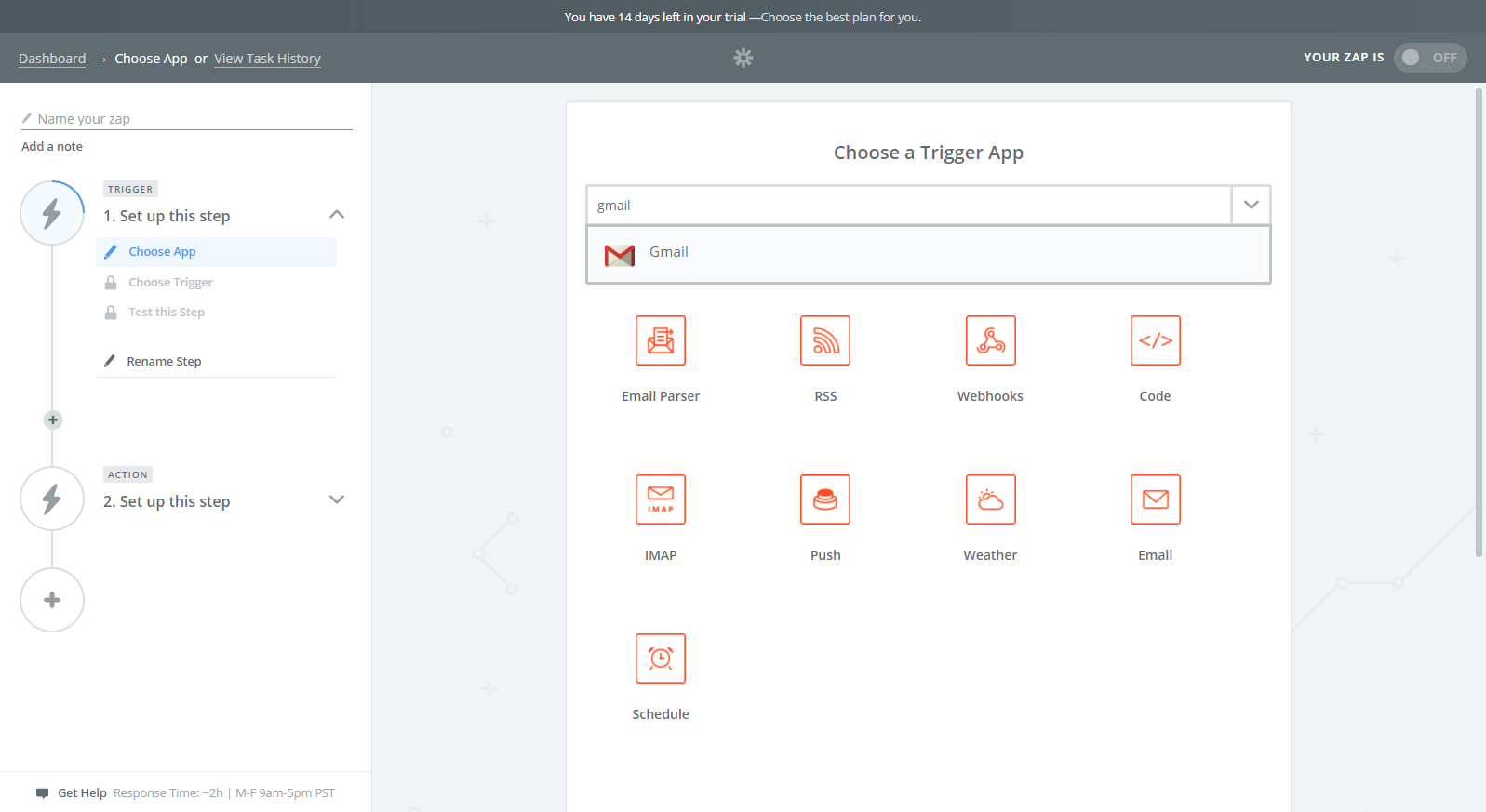This screenshot has width=1486, height=812.
Task: Add a step between trigger and action
Action: 53,420
